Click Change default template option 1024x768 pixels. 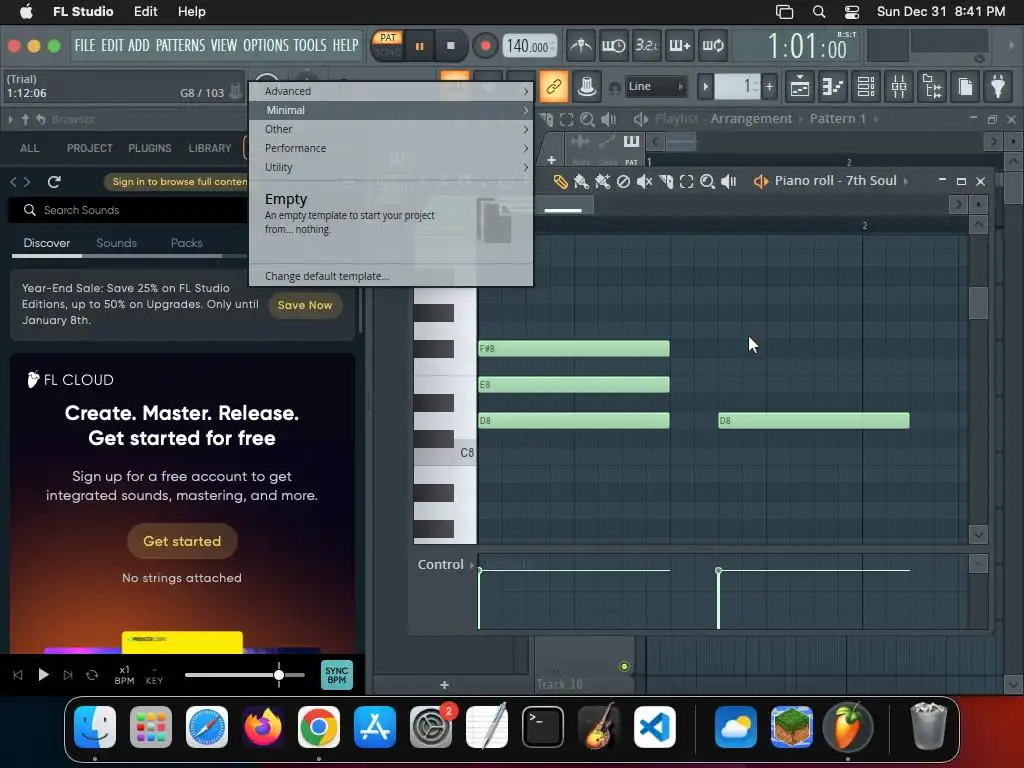tap(391, 276)
